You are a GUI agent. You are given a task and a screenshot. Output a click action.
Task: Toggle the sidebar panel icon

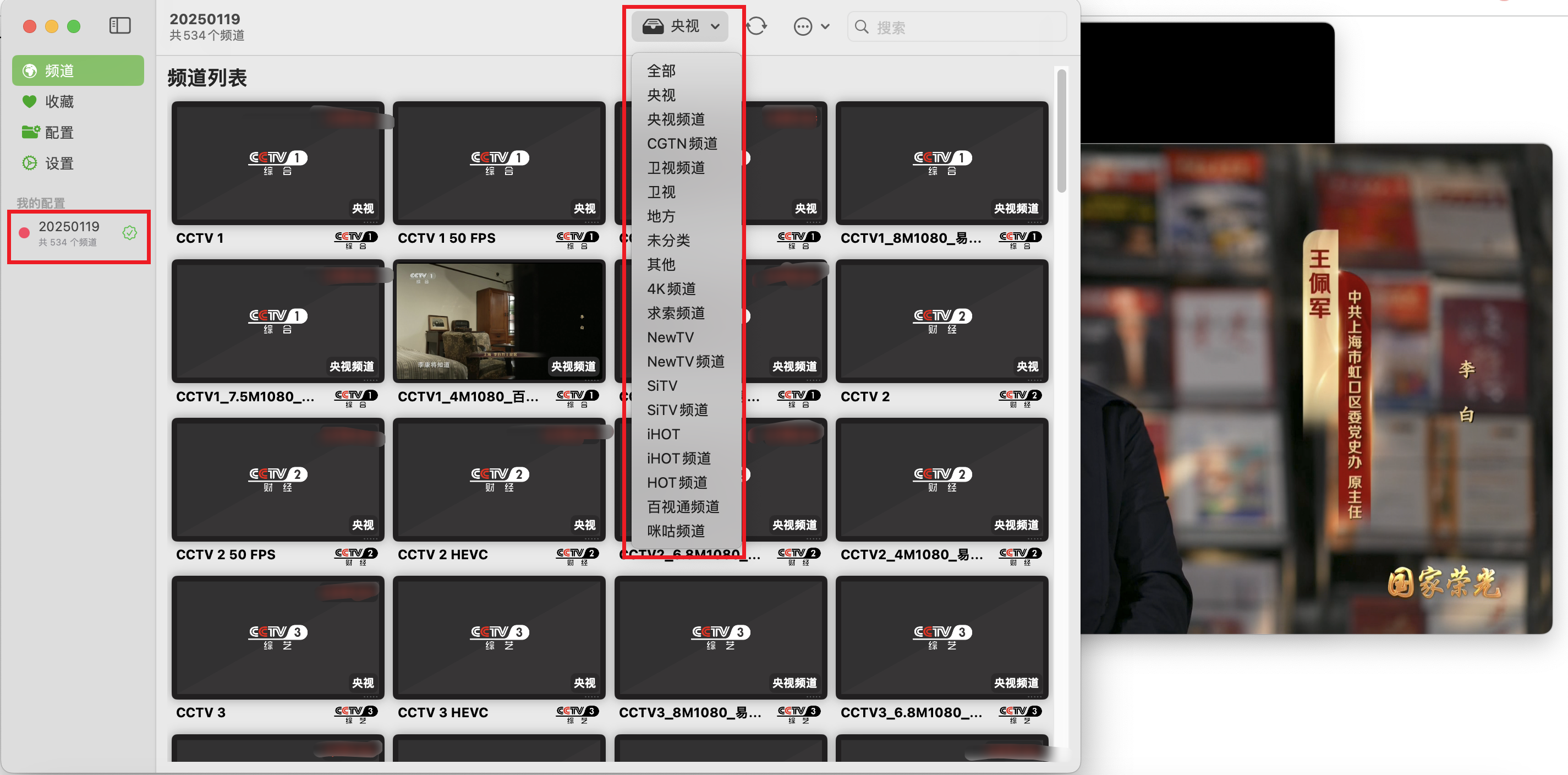click(119, 25)
